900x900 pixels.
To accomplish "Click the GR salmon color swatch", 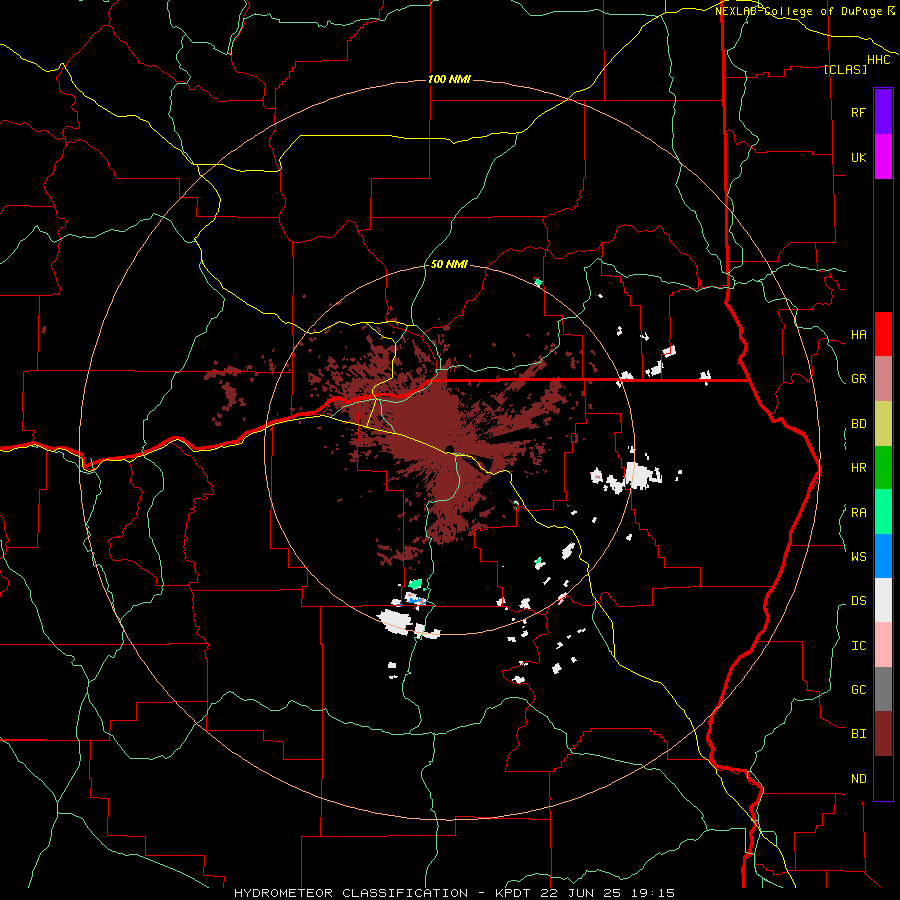I will (x=883, y=379).
